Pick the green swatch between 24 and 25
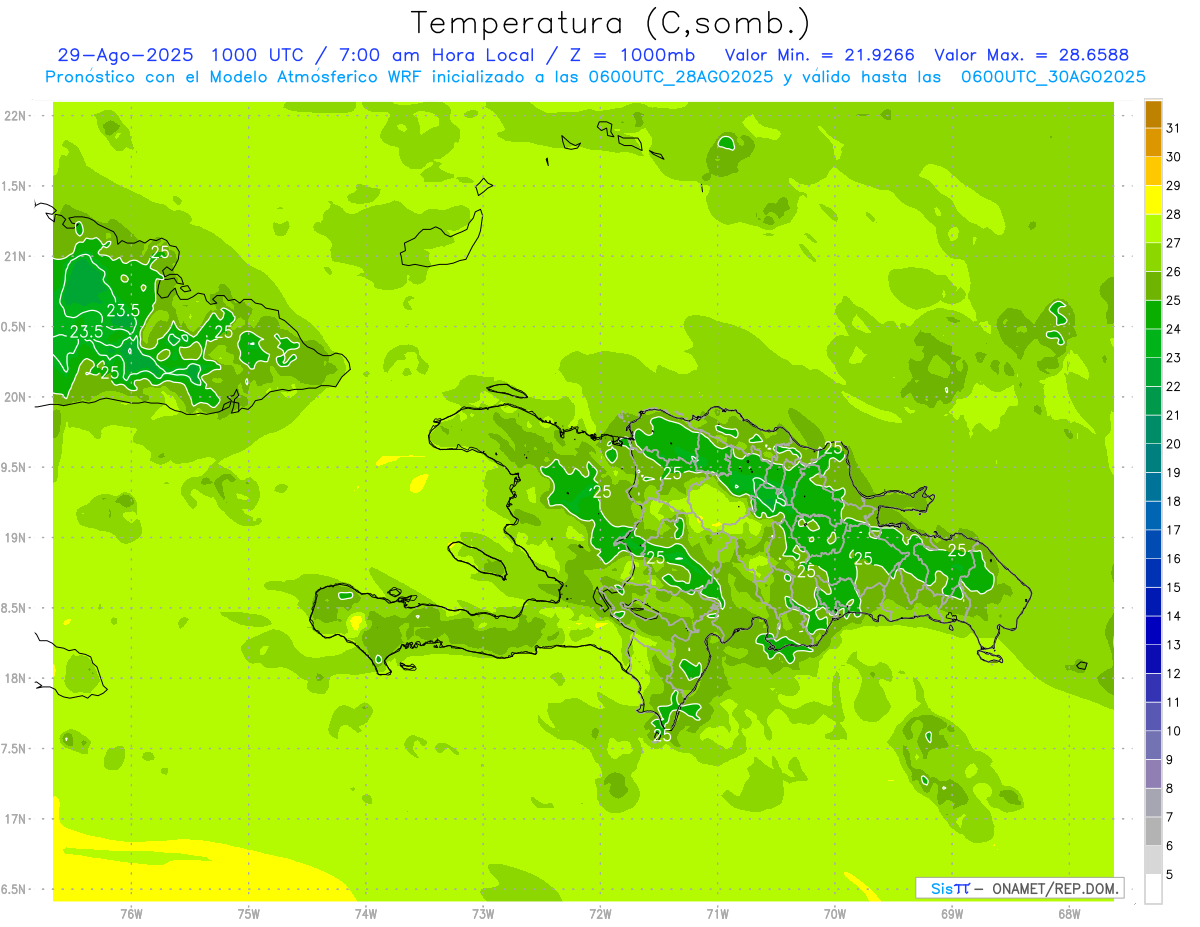This screenshot has width=1200, height=927. pyautogui.click(x=1153, y=314)
